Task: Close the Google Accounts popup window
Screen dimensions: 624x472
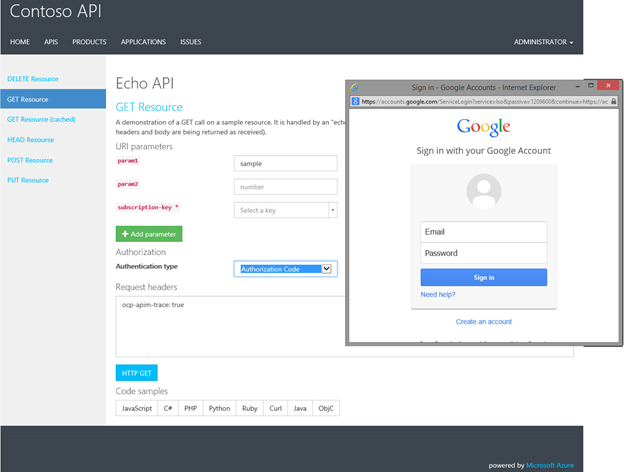Action: [x=608, y=85]
